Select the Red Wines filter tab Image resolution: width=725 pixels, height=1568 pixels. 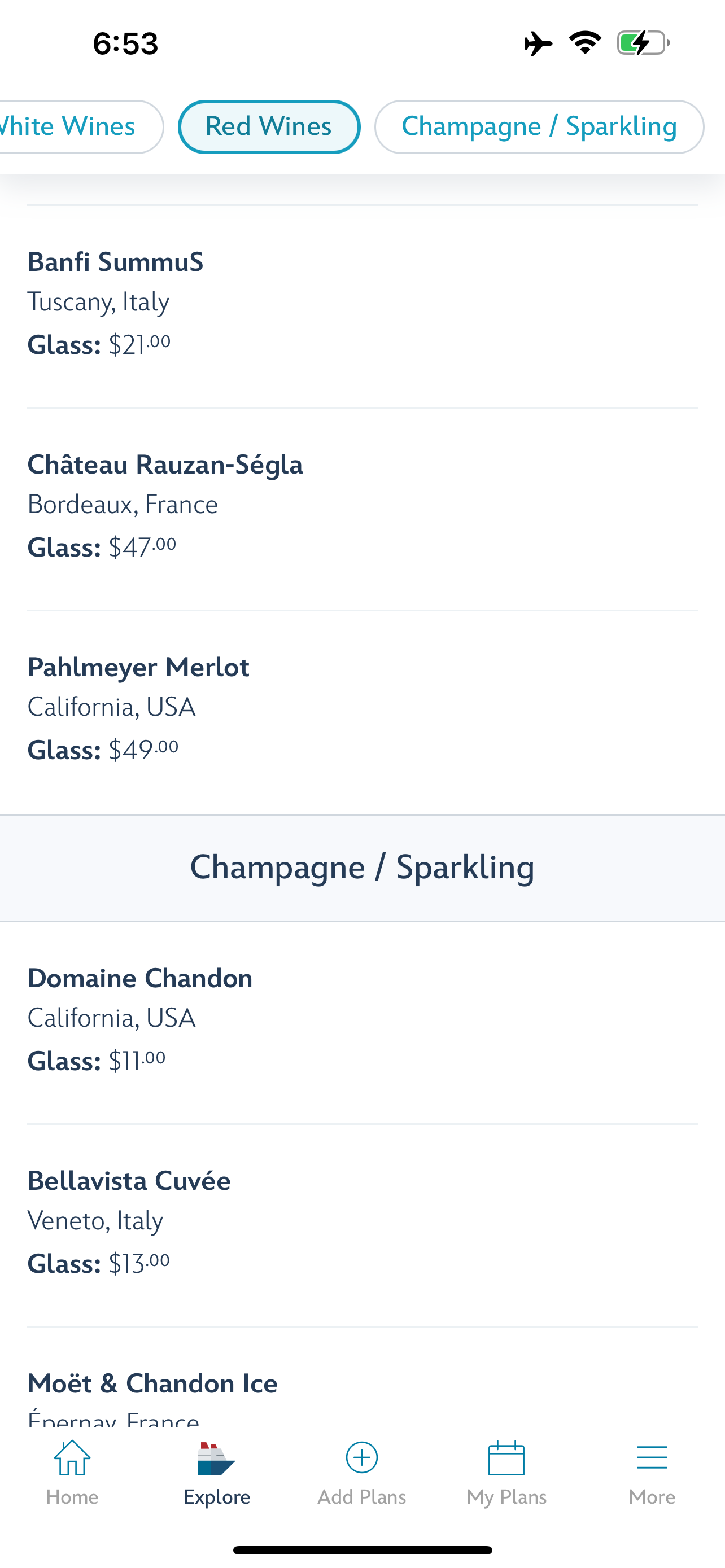268,126
